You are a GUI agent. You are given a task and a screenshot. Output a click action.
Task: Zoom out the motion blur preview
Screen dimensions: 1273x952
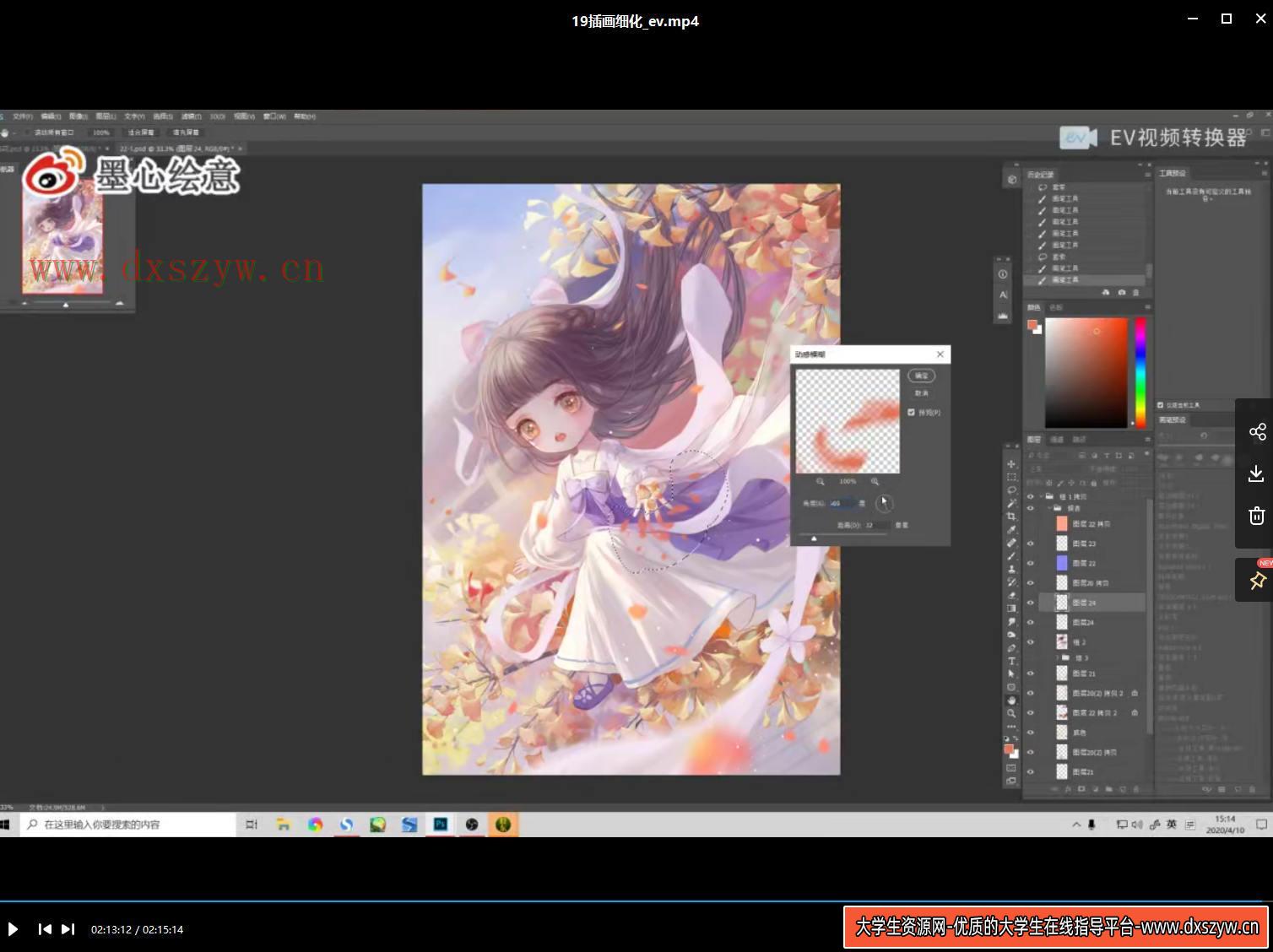[820, 481]
